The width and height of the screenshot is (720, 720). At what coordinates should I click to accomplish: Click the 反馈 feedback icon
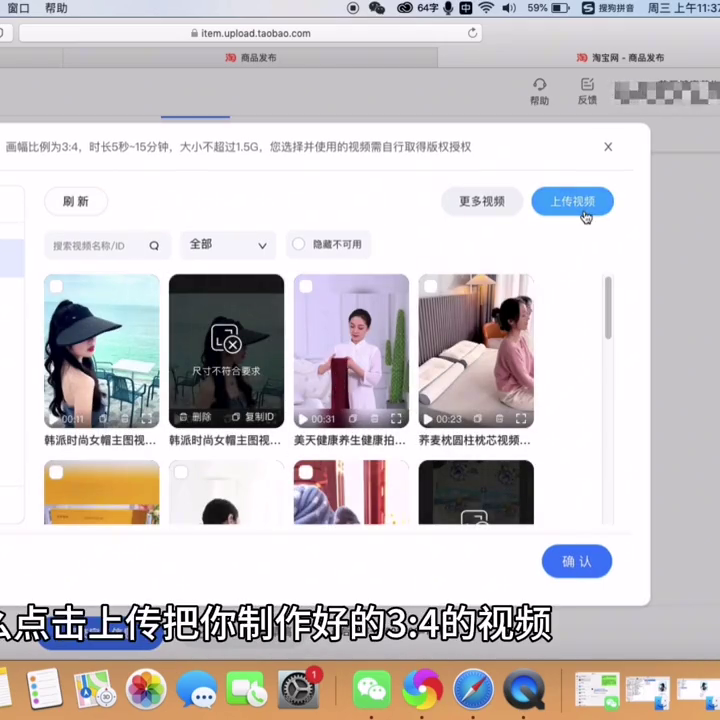587,91
